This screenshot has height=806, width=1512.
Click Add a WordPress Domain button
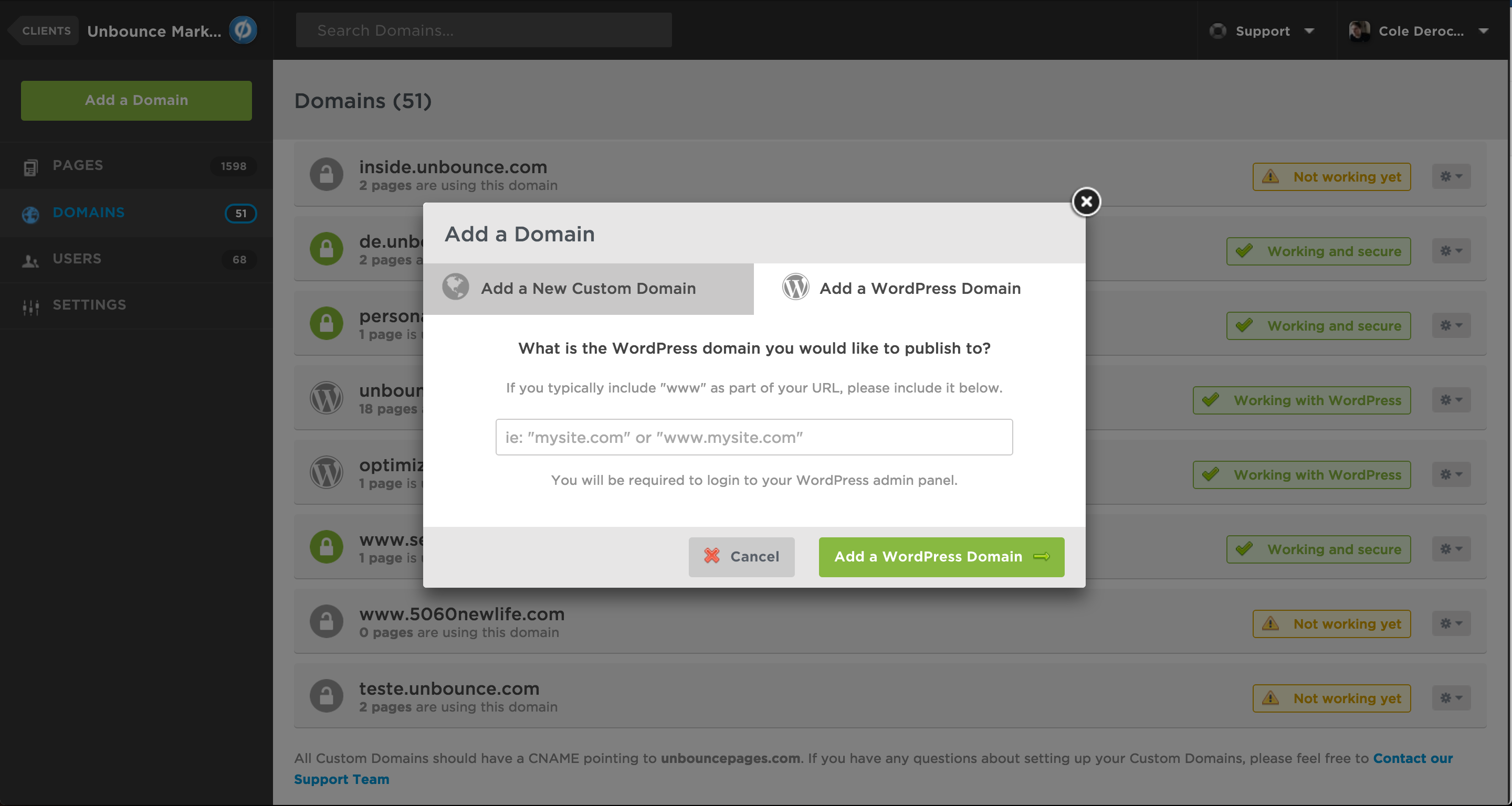pos(941,556)
